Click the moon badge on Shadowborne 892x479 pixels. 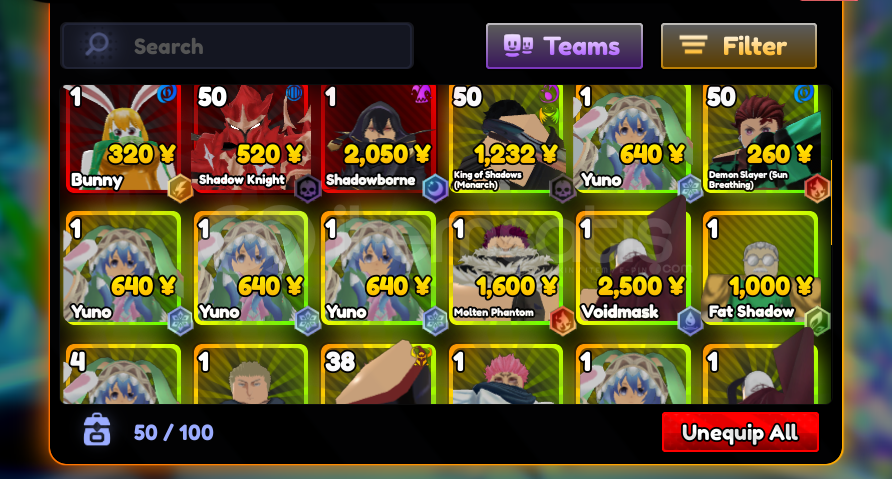[435, 188]
